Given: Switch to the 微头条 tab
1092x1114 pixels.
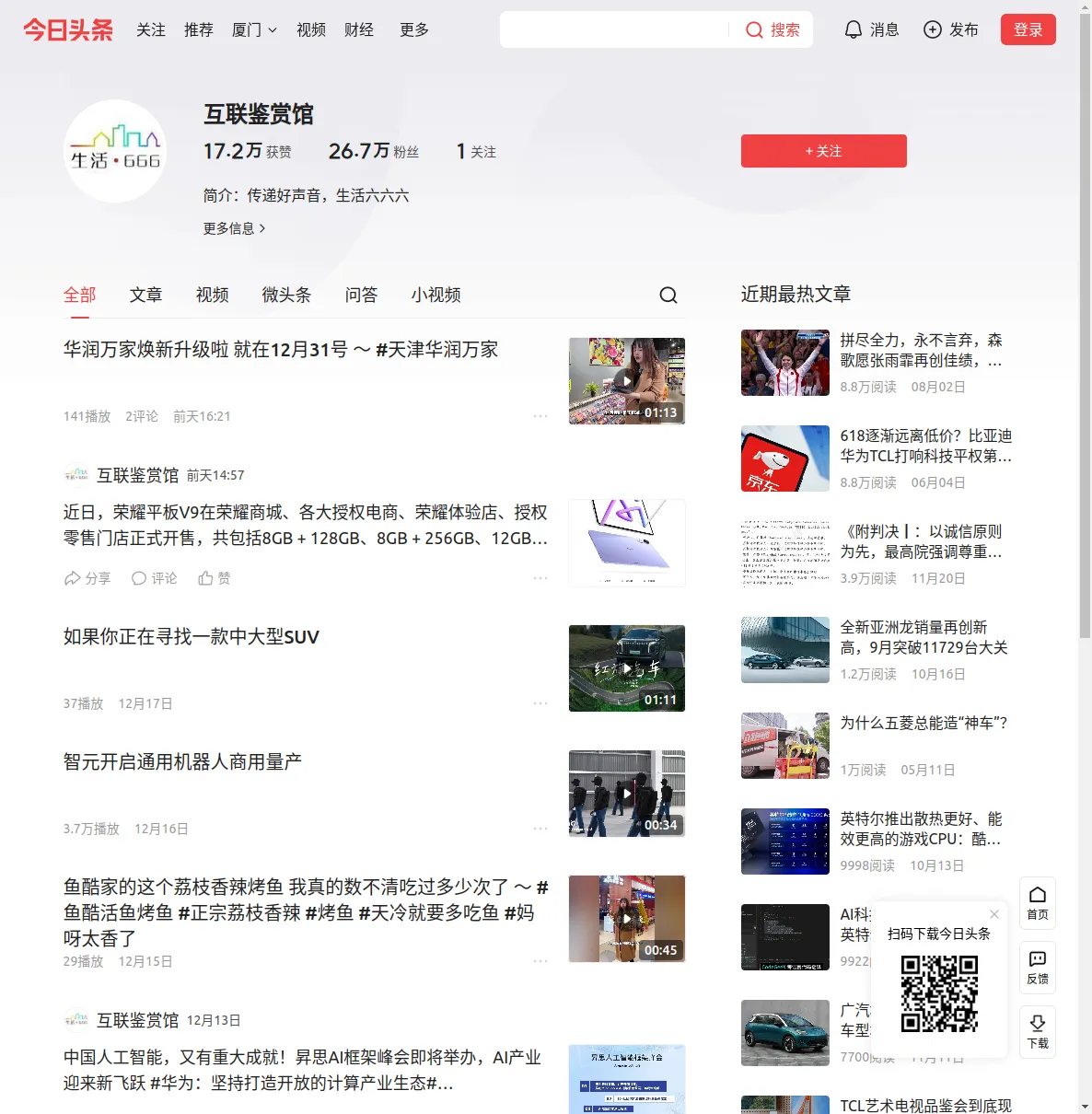Looking at the screenshot, I should pos(287,295).
